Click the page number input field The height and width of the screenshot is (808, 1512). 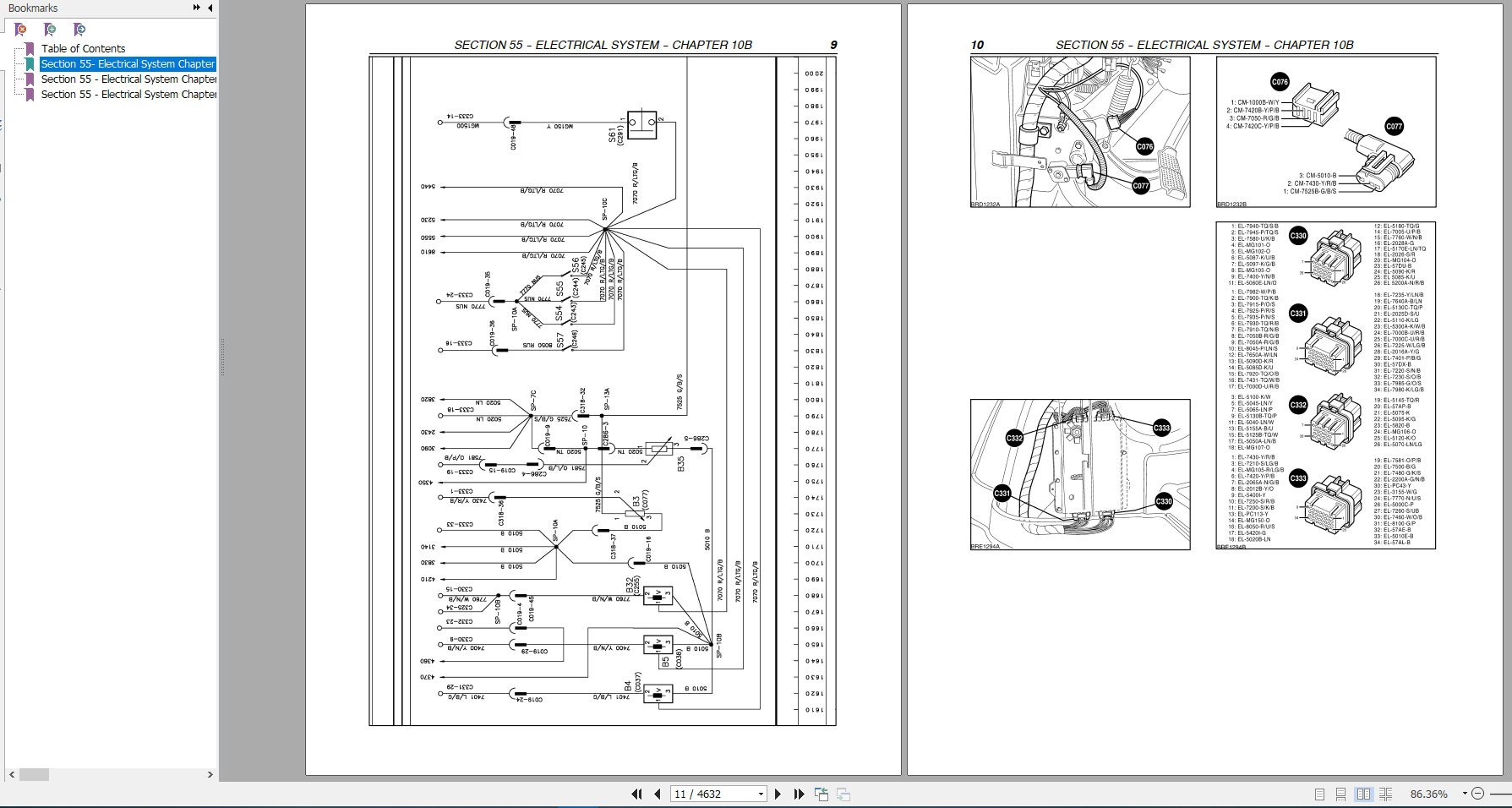[710, 794]
